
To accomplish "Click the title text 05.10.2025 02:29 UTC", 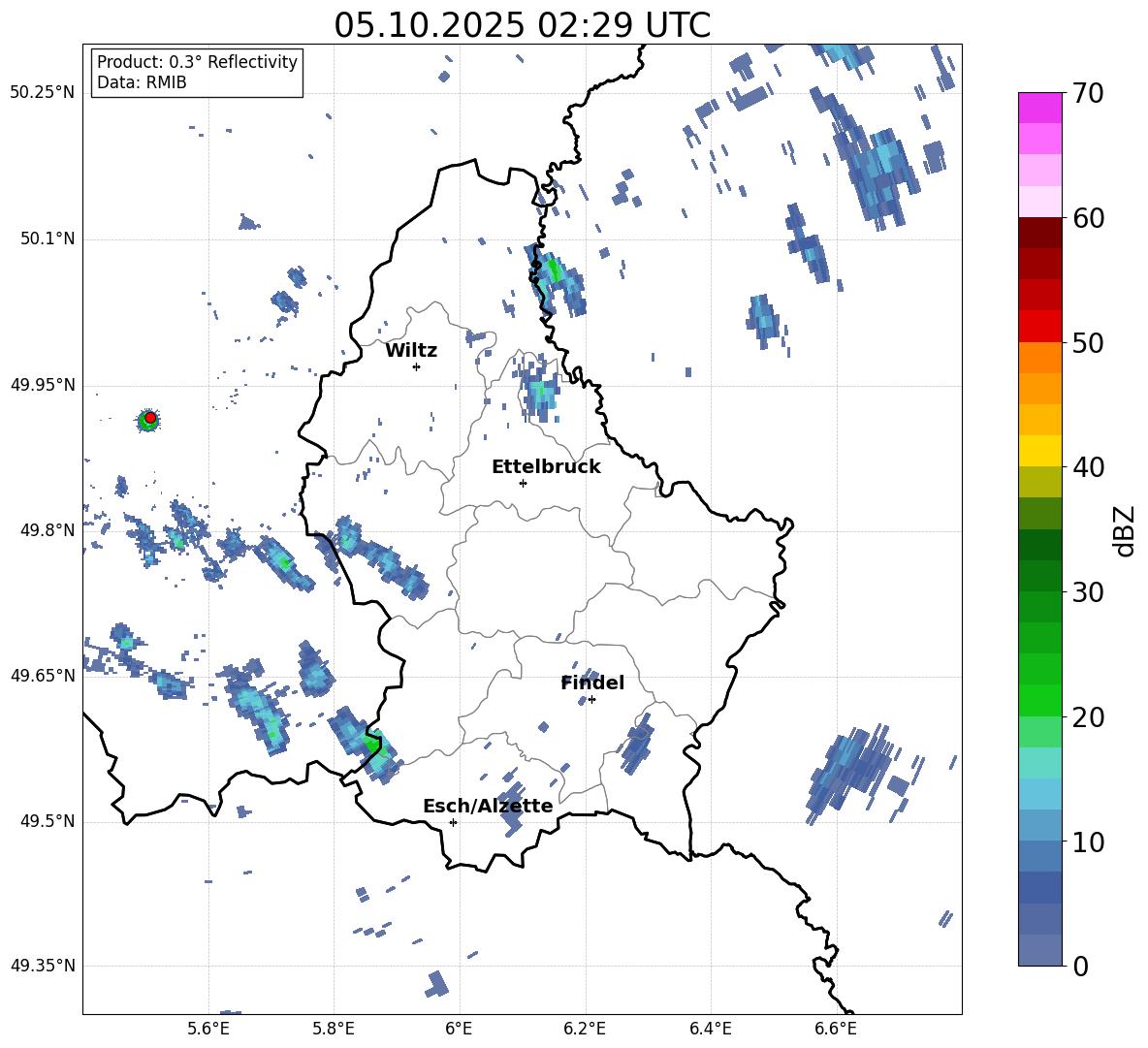I will (522, 25).
